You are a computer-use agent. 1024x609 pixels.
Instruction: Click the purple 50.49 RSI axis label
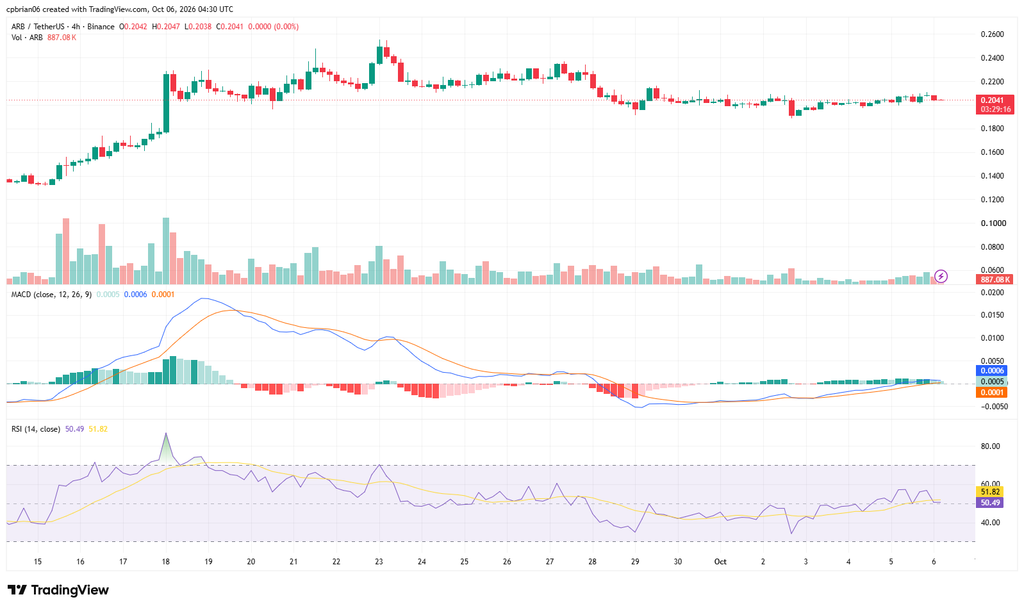(990, 503)
